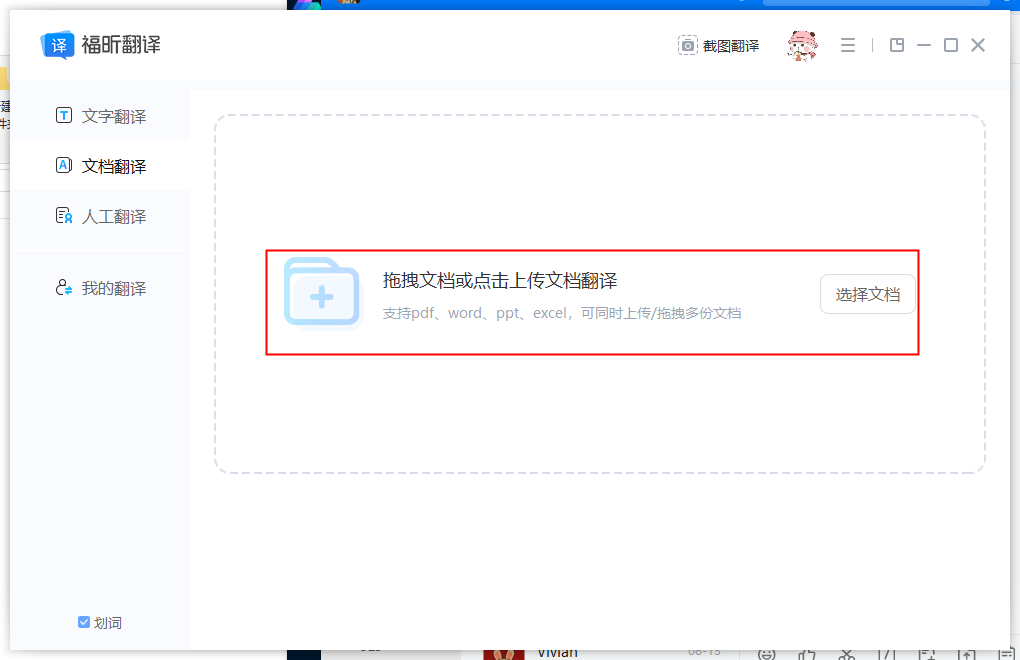The image size is (1020, 660).
Task: Select the 文字翻译 "T" icon in sidebar
Action: pos(62,116)
